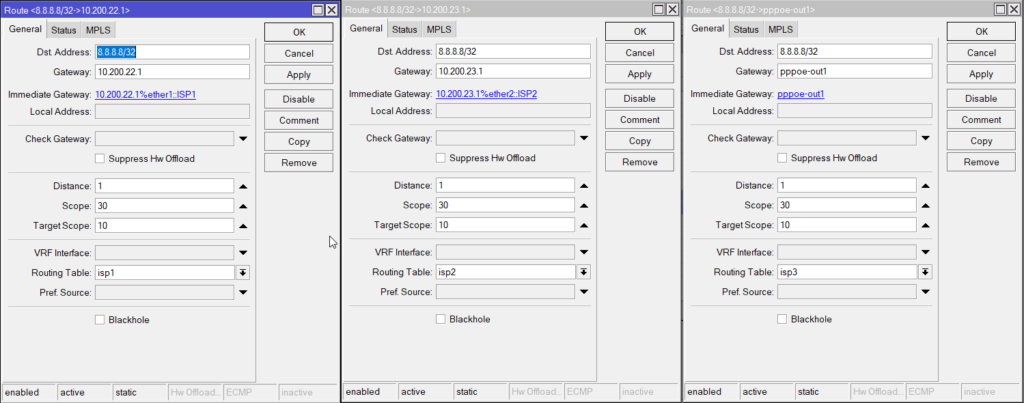This screenshot has width=1024, height=403.
Task: Click Dst. Address field in pppoe-out1 window
Action: point(855,51)
